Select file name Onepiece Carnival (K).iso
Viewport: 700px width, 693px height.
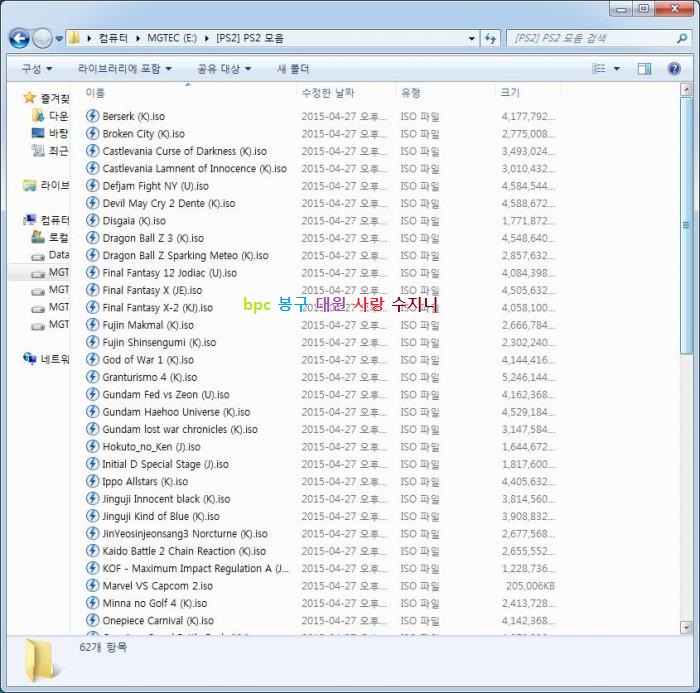tap(158, 621)
